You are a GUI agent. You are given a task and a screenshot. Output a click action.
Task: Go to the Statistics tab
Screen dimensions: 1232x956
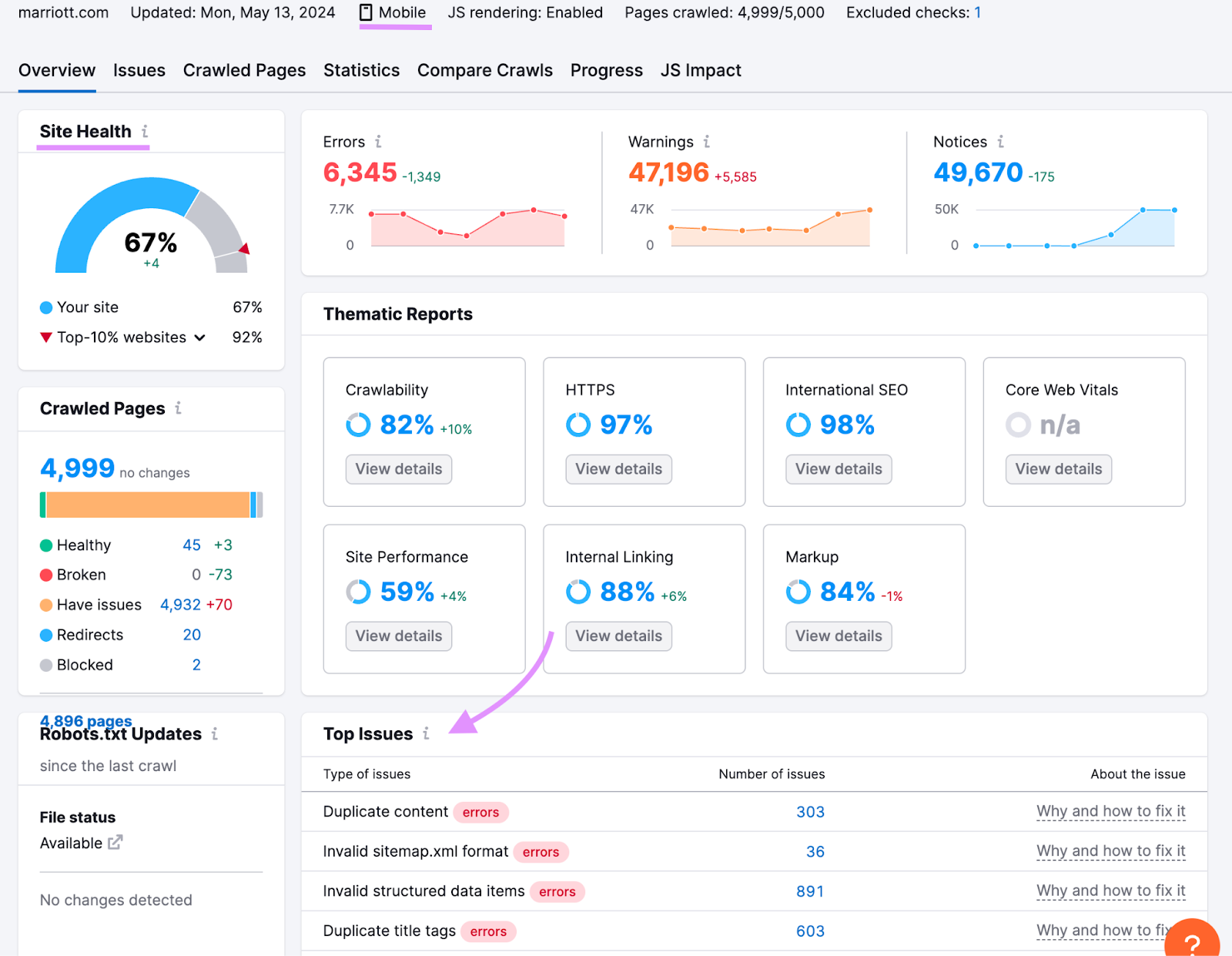[361, 70]
